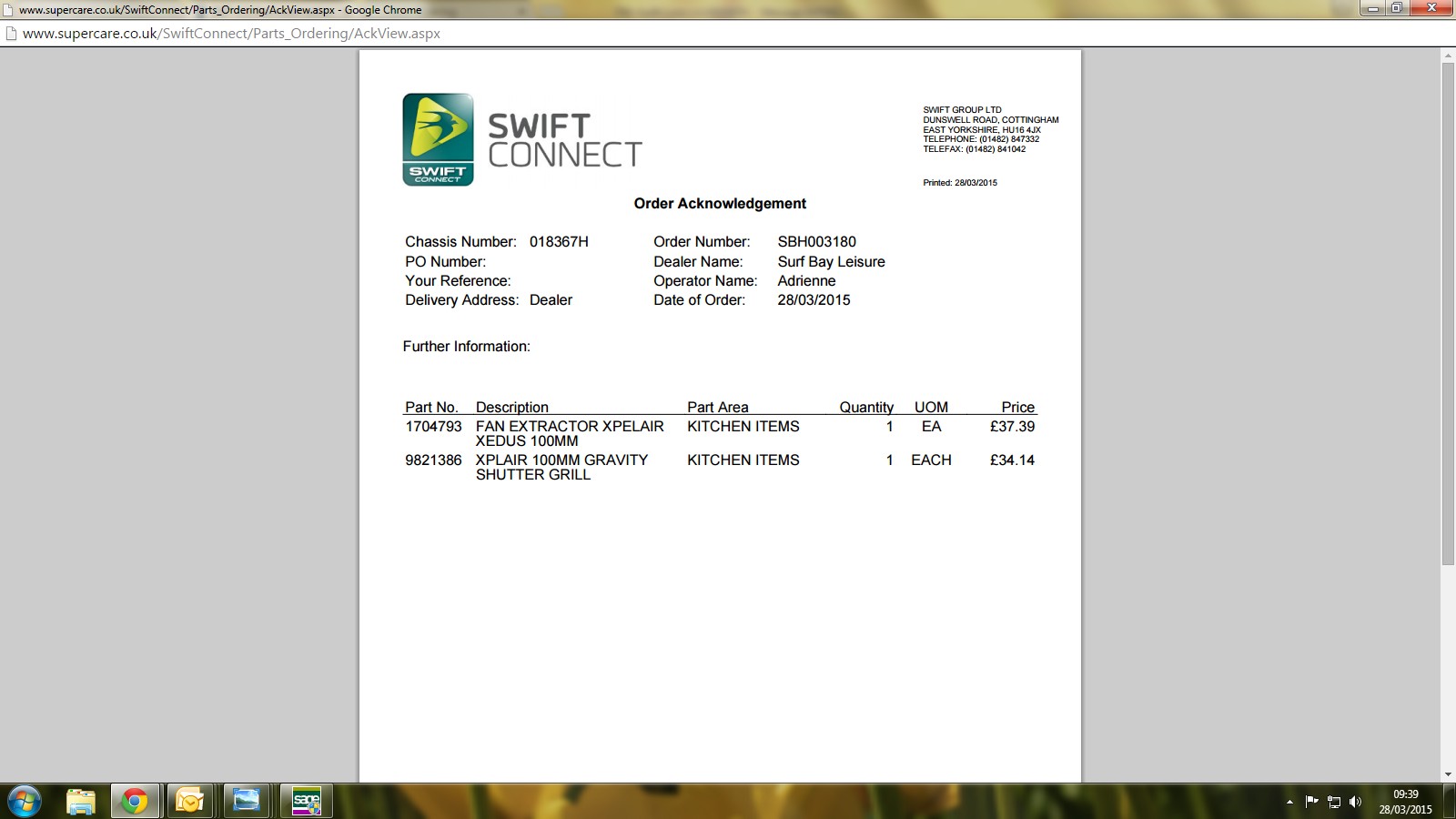This screenshot has height=819, width=1456.
Task: Click the quantity 1 for part 9821386
Action: pyautogui.click(x=890, y=460)
